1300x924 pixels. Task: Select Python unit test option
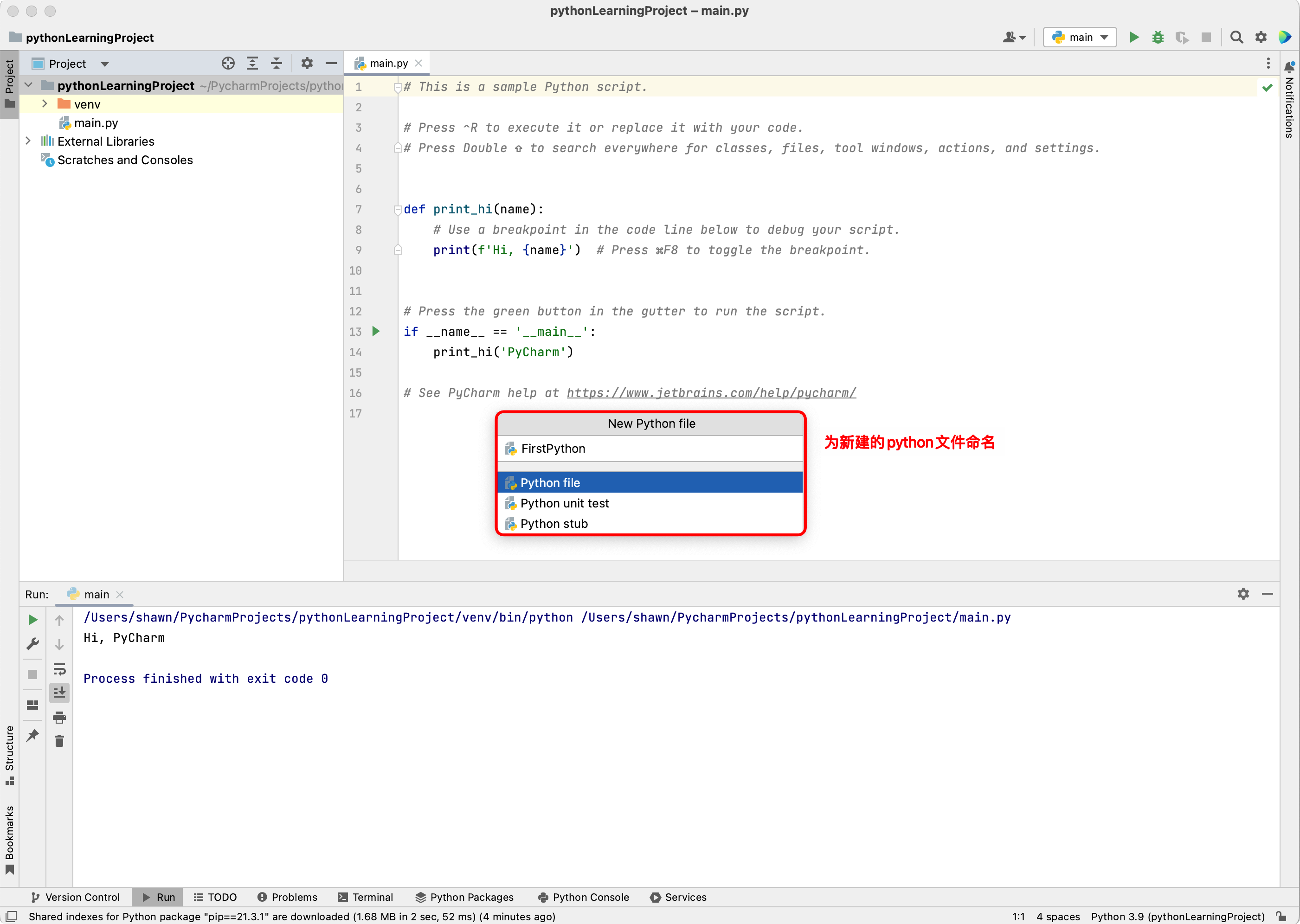(564, 503)
